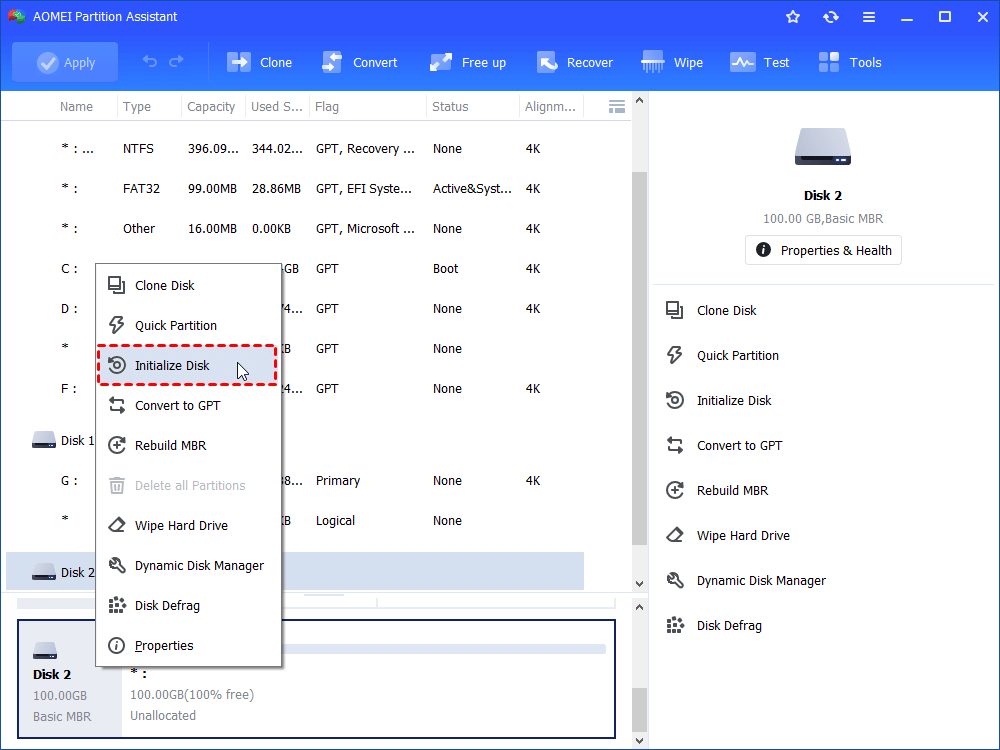Click the refresh icon in title bar
Viewport: 1000px width, 750px height.
pyautogui.click(x=831, y=17)
